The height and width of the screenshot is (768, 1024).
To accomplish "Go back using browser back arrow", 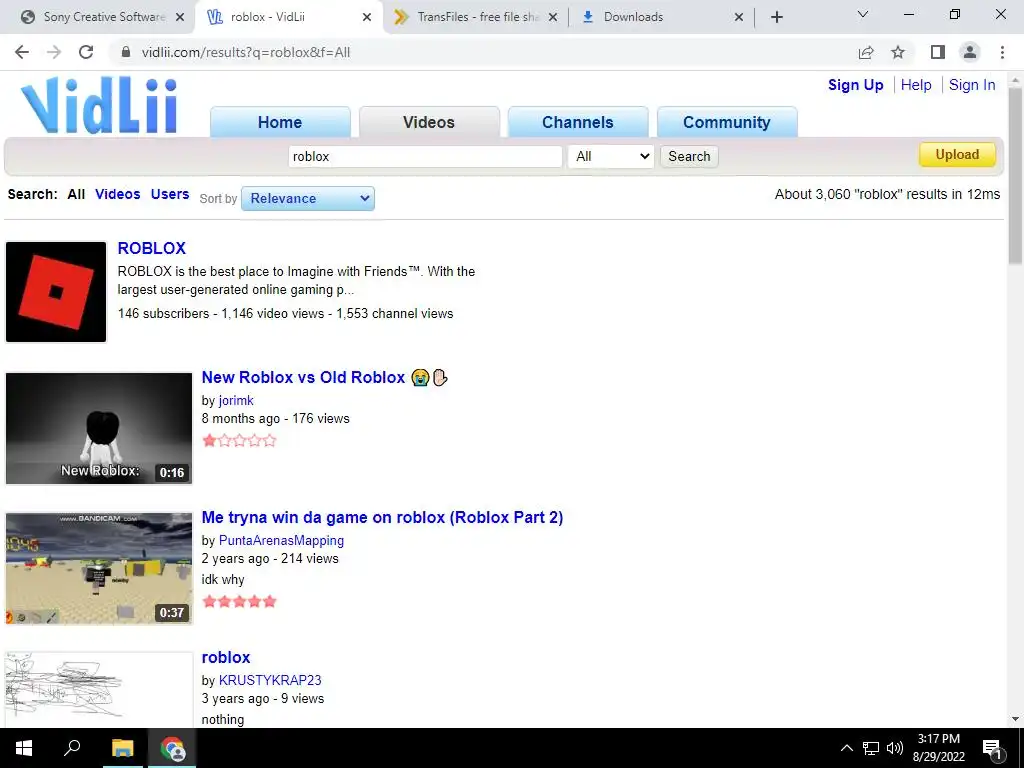I will 22,52.
